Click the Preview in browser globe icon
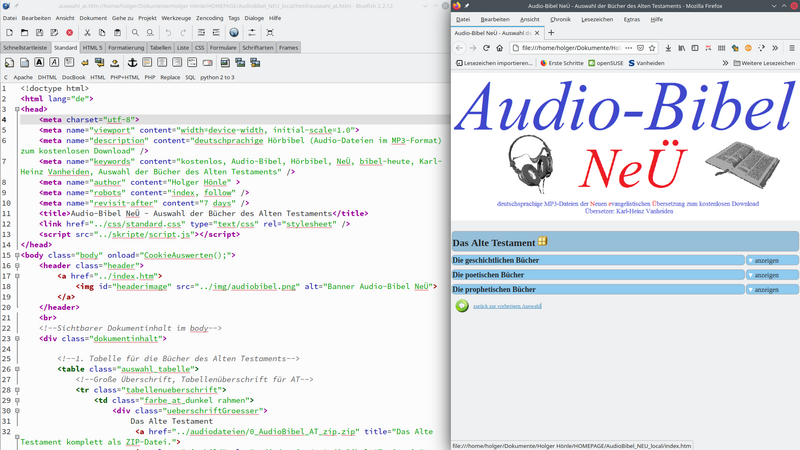This screenshot has height=450, width=800. pyautogui.click(x=234, y=33)
